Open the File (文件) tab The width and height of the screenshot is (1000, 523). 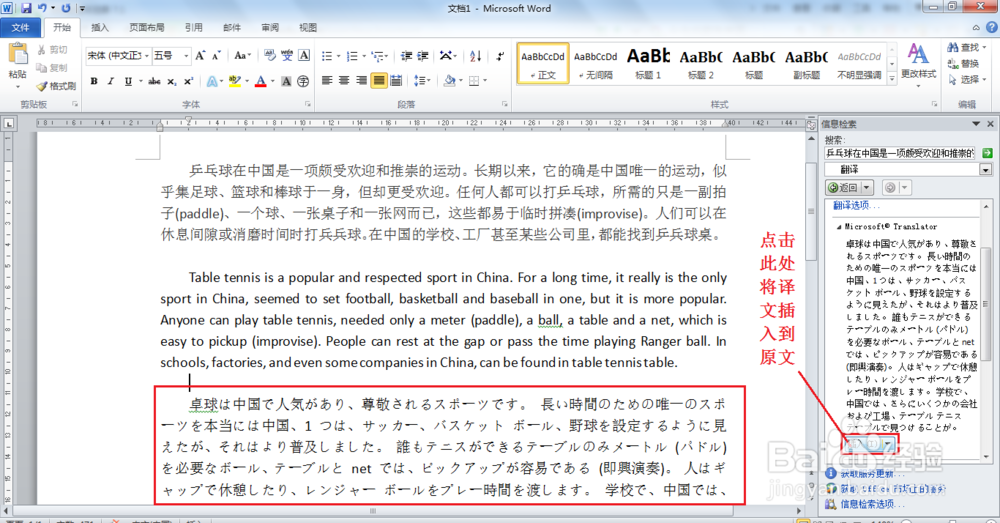(x=21, y=27)
